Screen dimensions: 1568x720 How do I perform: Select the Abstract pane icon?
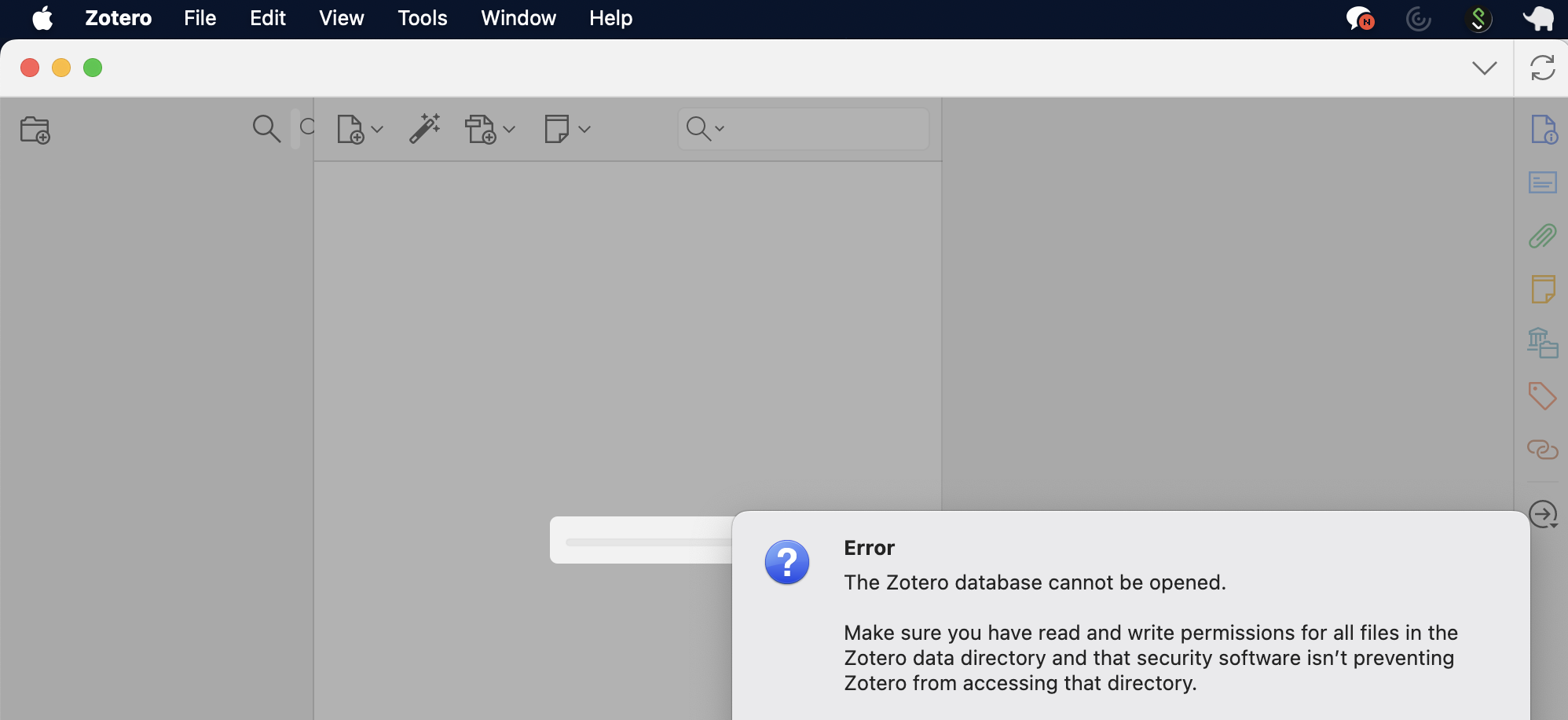tap(1543, 183)
